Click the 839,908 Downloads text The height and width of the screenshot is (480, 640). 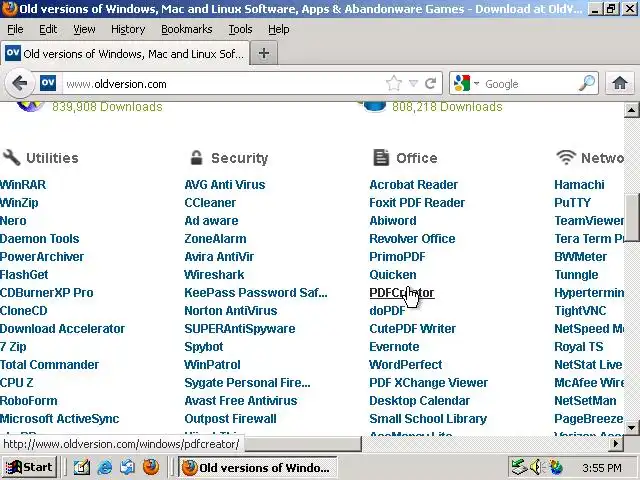click(107, 107)
